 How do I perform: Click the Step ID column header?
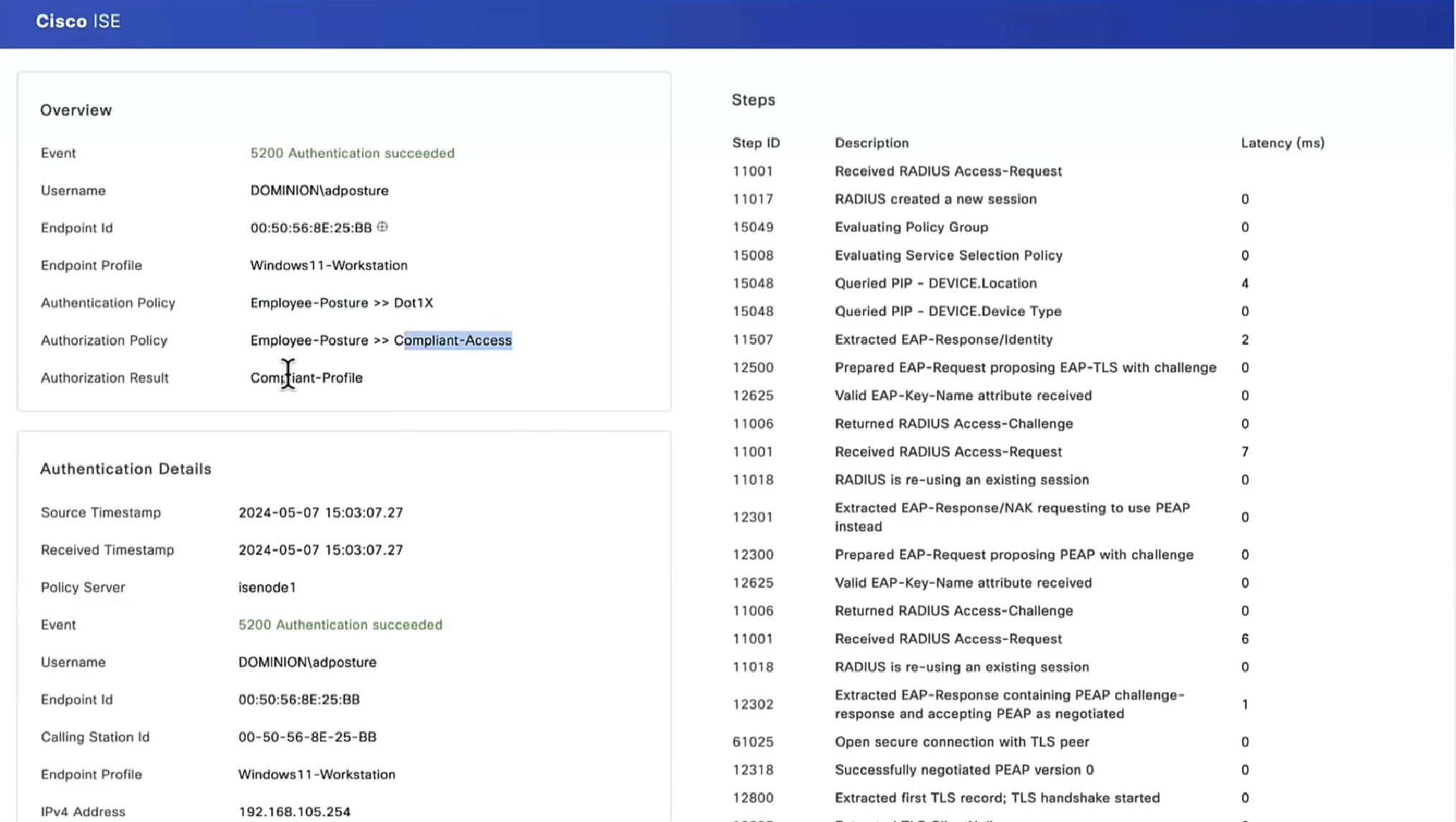pos(756,143)
